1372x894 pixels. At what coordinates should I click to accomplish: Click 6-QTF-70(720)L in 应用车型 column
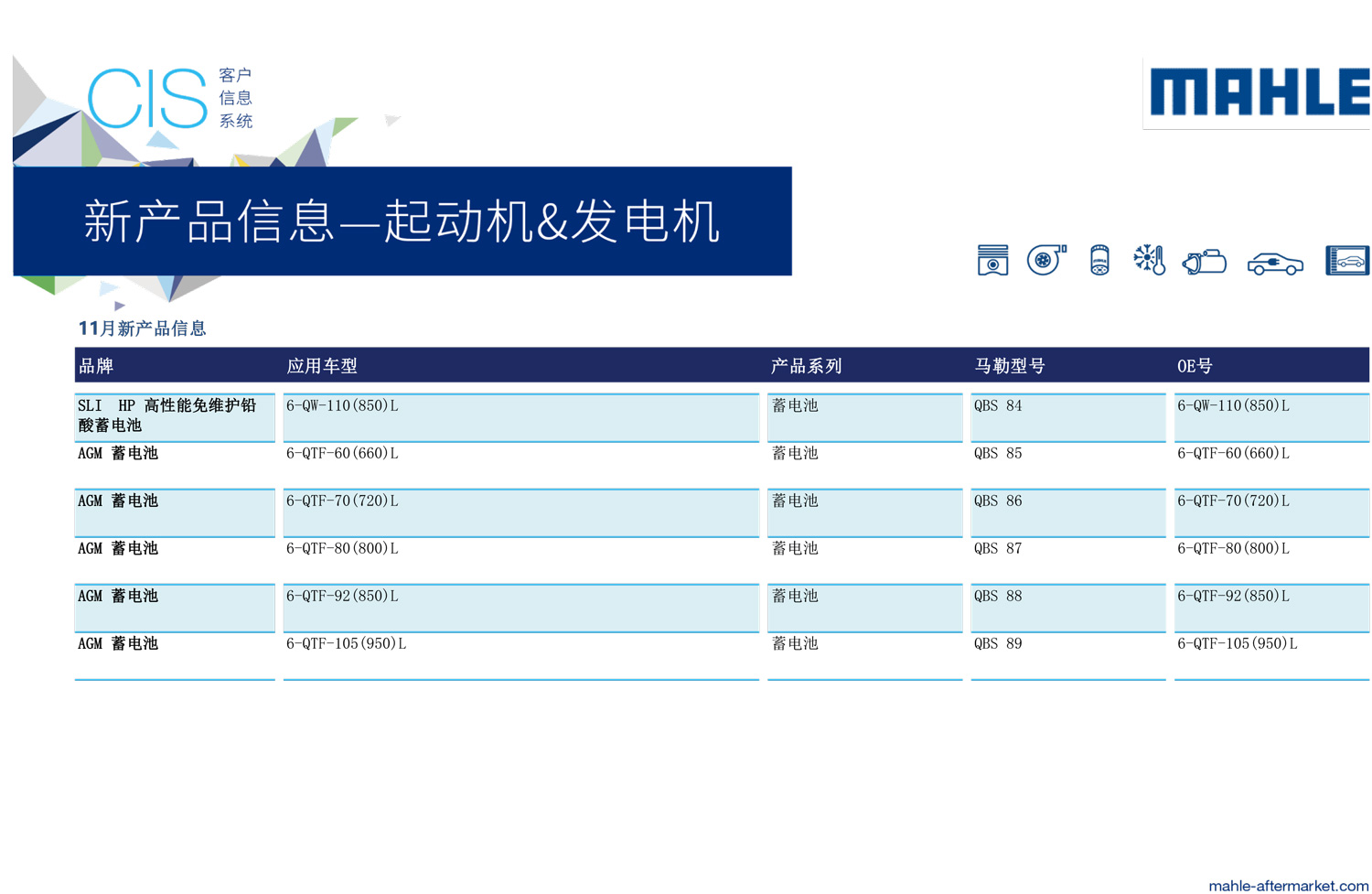pos(342,501)
